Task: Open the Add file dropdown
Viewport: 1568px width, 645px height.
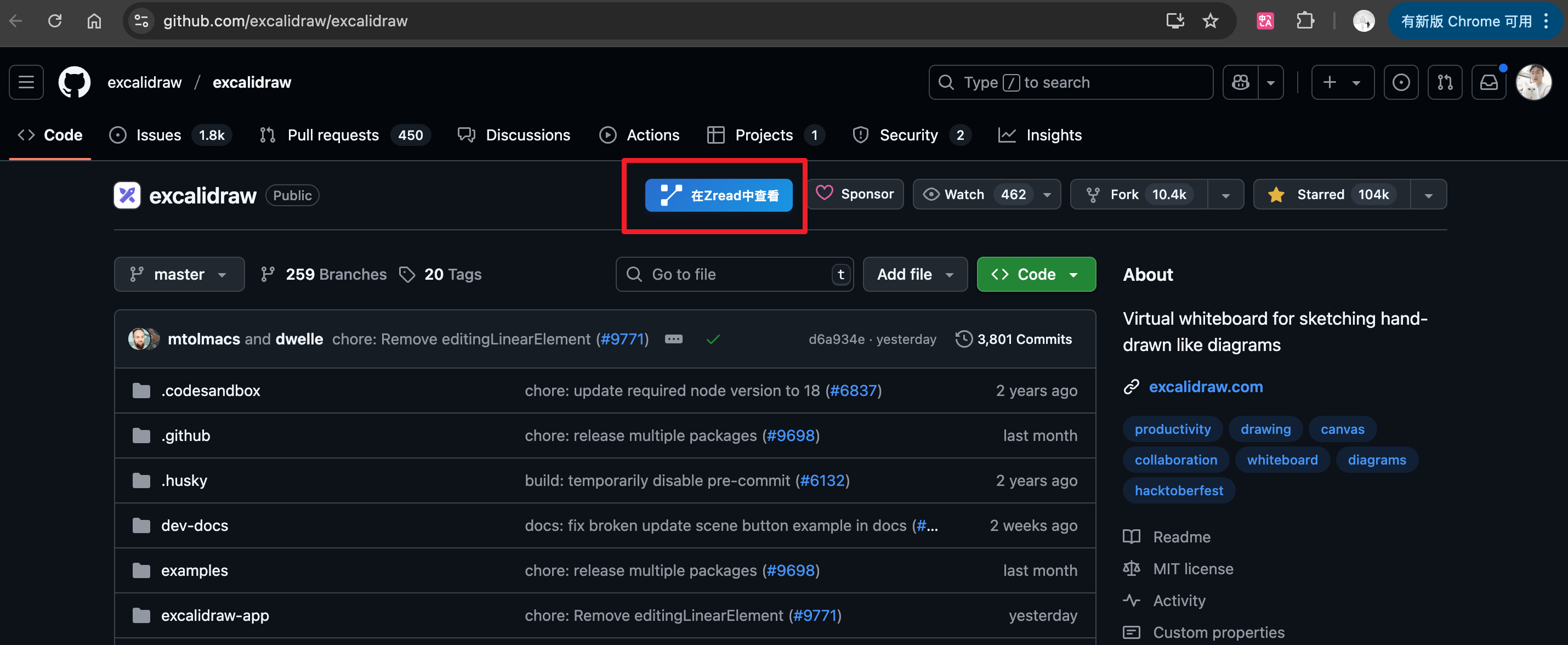Action: click(914, 275)
